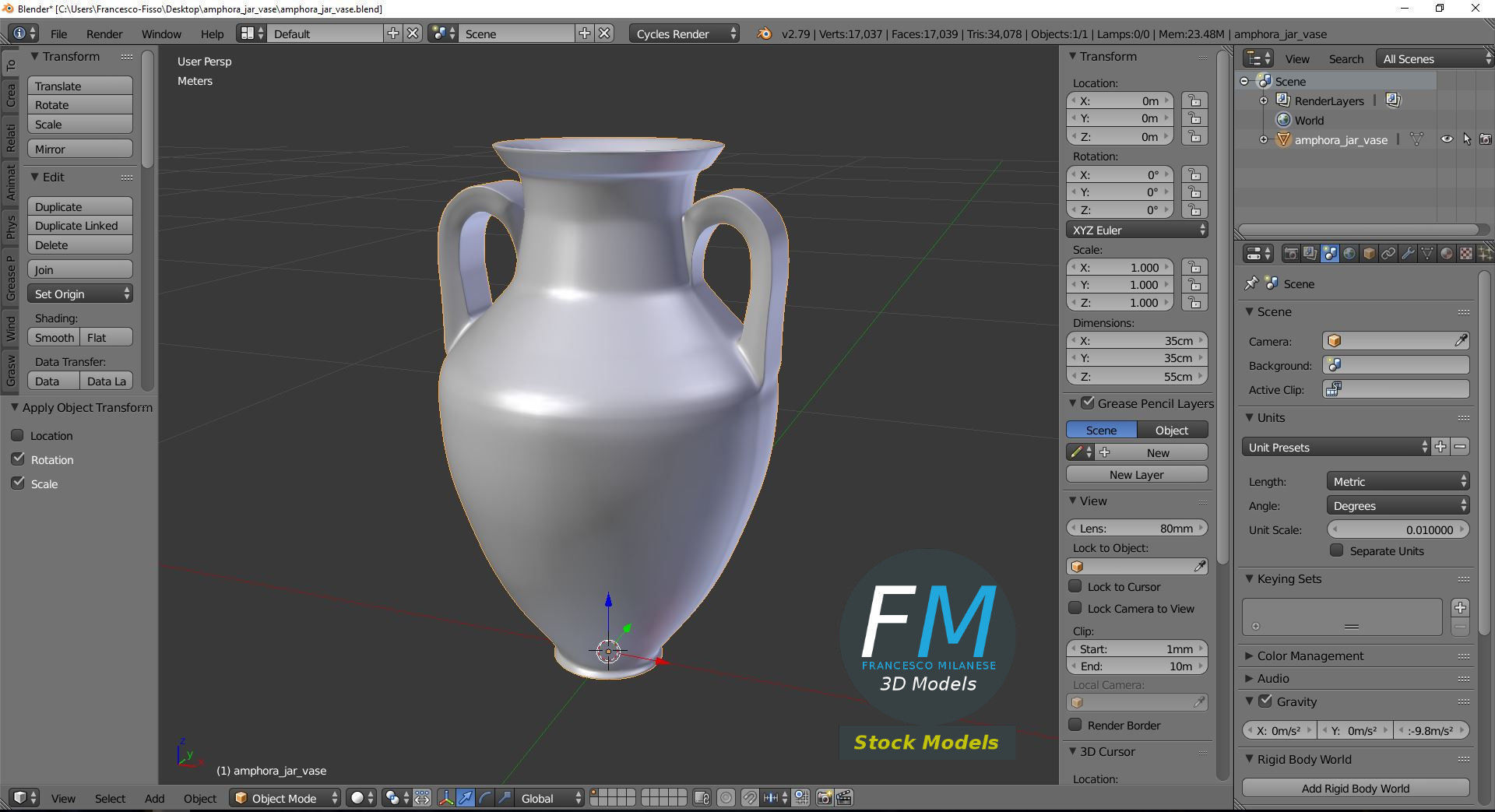
Task: Open the Window menu
Action: pyautogui.click(x=161, y=33)
